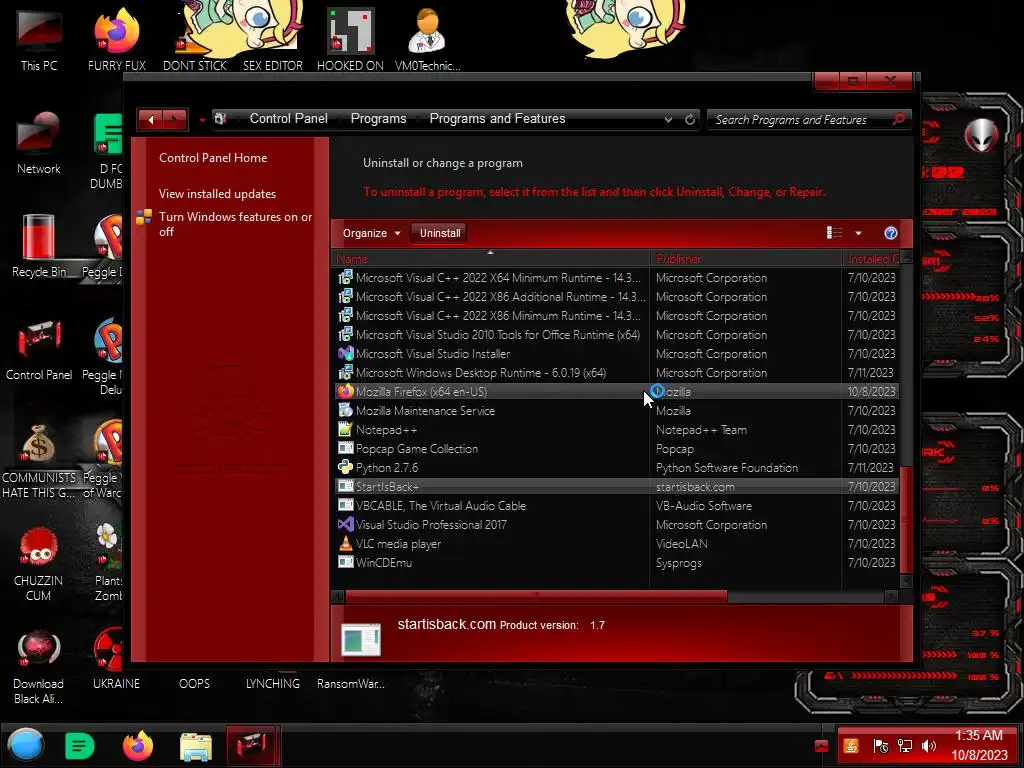The height and width of the screenshot is (768, 1024).
Task: Select Visual C++ 2022 X64 Minimum Runtime entry
Action: (616, 278)
